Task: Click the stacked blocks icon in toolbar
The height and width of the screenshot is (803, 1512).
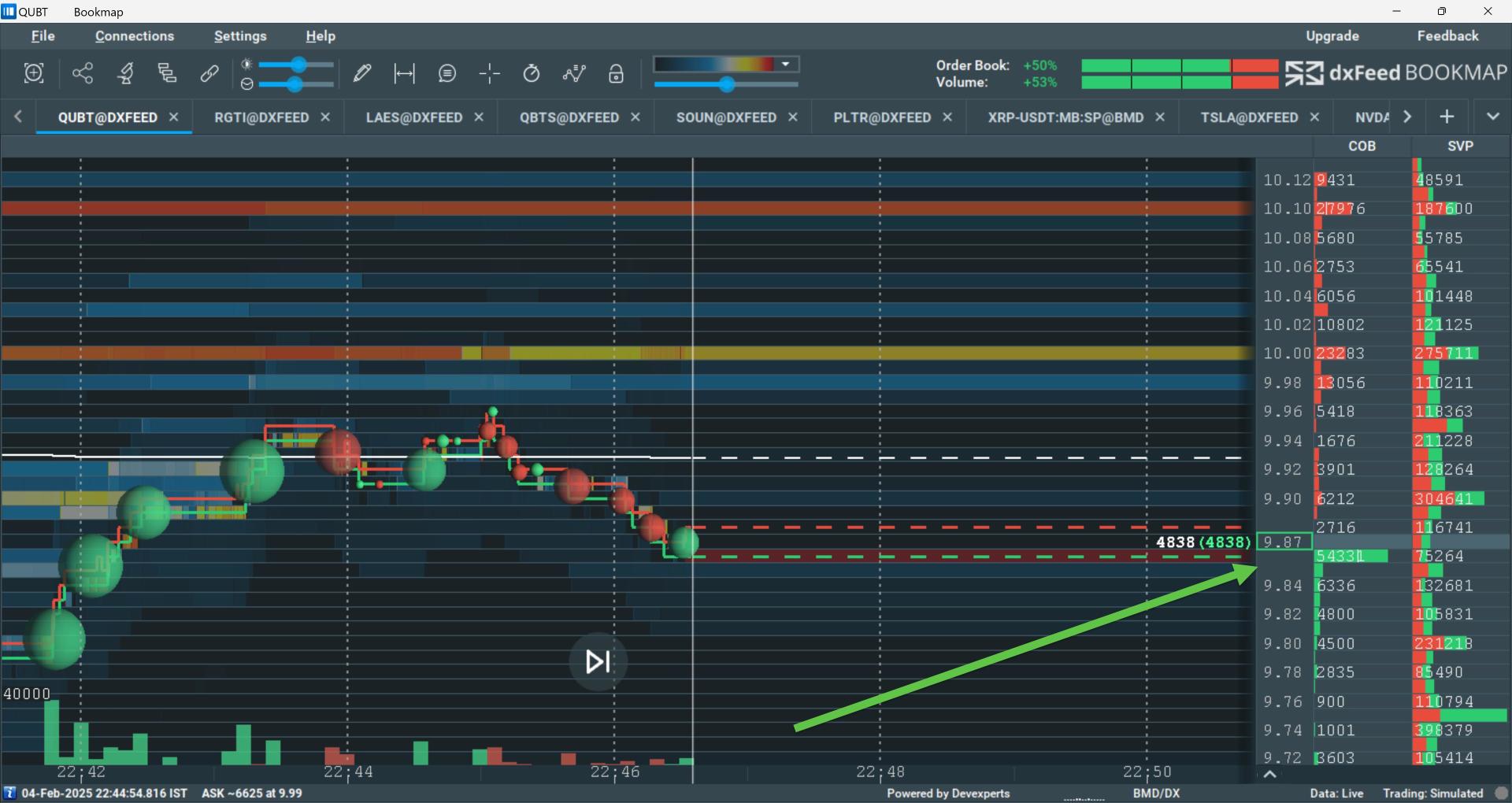Action: click(x=167, y=73)
